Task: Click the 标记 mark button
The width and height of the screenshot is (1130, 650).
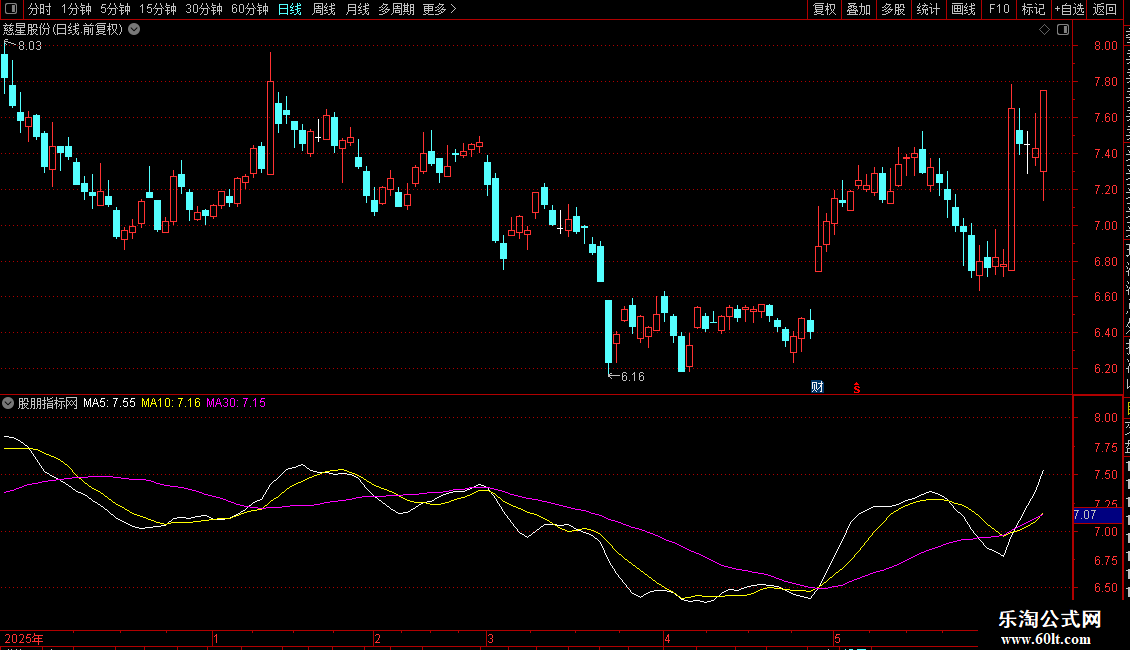Action: 1033,9
